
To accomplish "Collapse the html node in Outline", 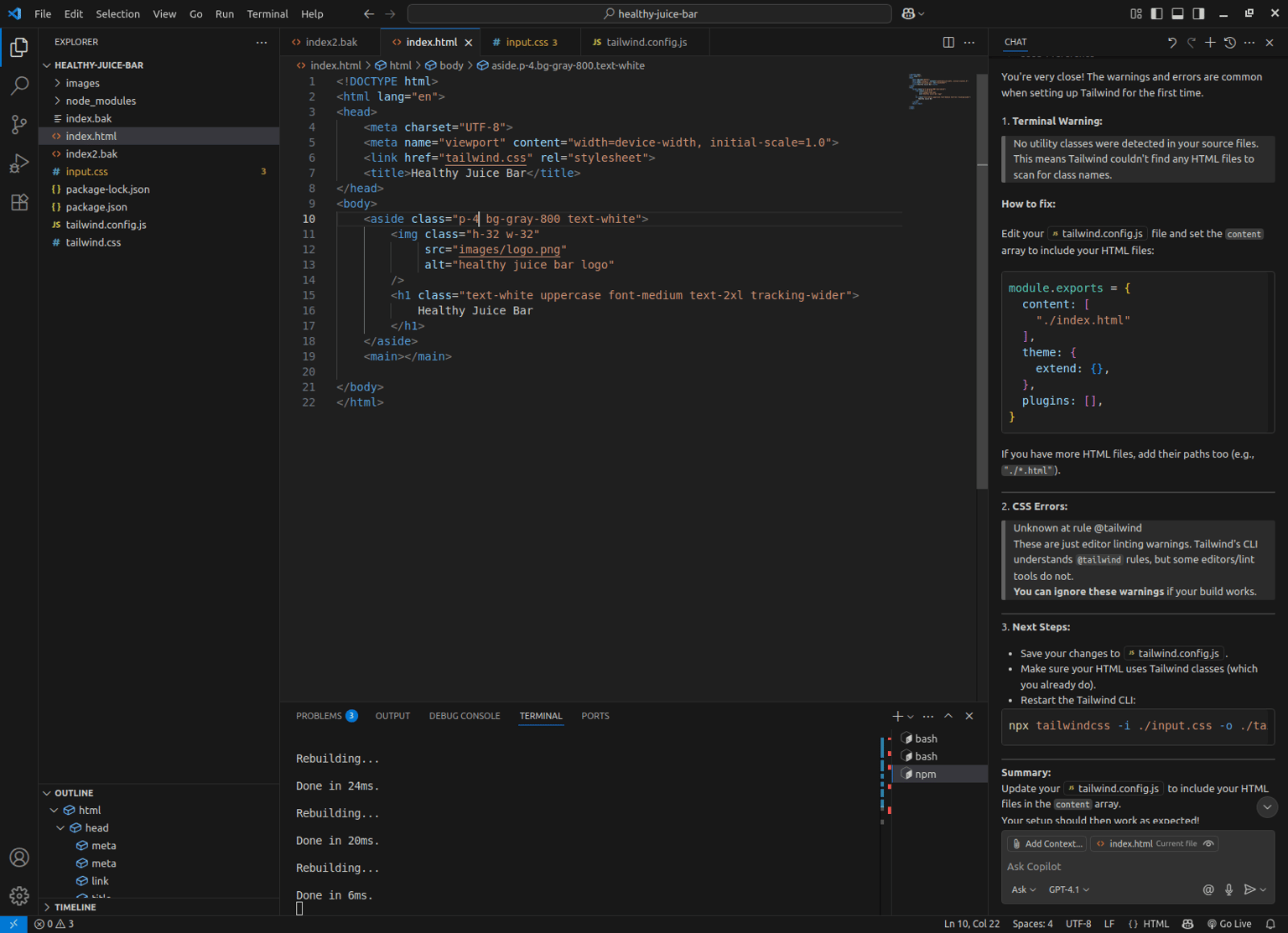I will click(55, 811).
